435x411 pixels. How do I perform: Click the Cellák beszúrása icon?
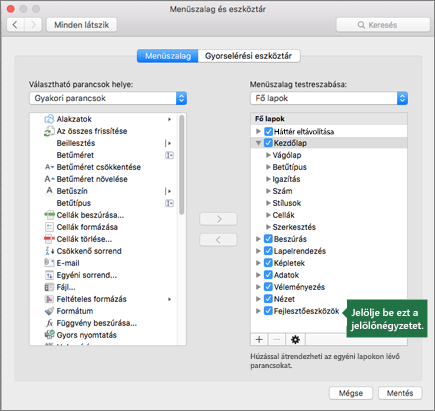coord(49,215)
